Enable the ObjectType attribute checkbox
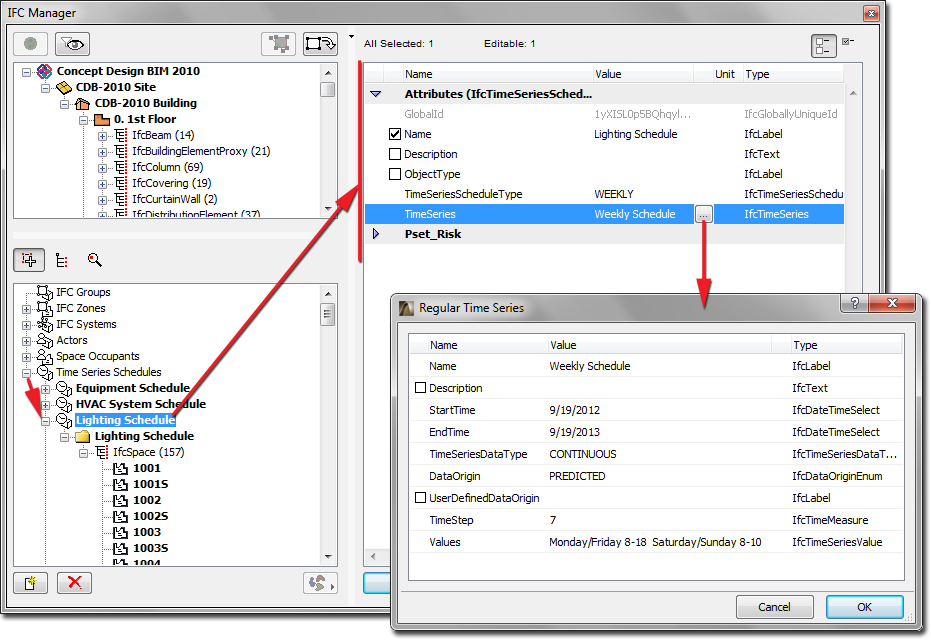The width and height of the screenshot is (931, 640). coord(395,174)
